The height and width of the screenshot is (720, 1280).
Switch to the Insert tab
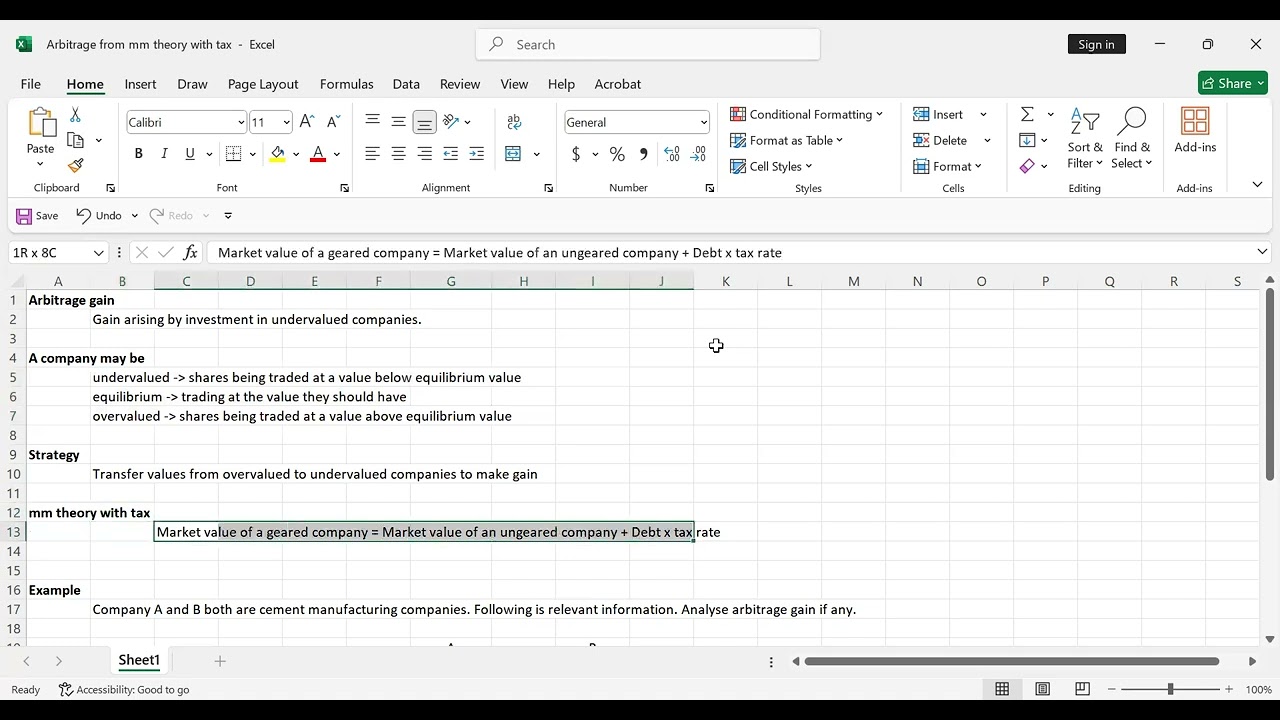tap(140, 84)
